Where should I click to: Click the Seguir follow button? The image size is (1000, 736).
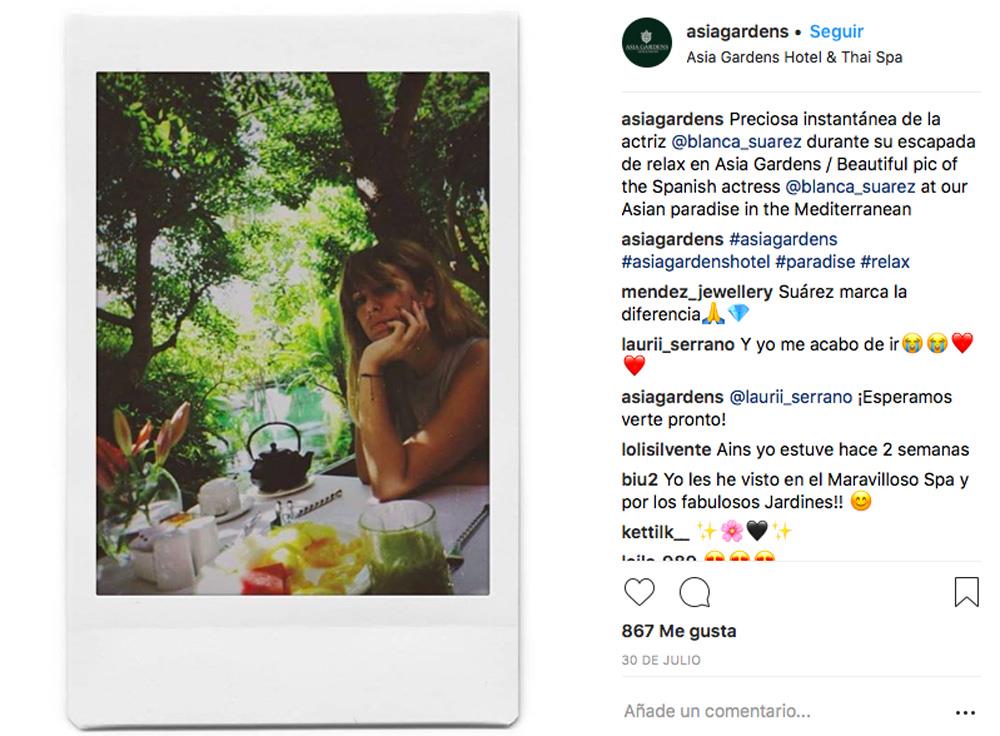(x=836, y=32)
